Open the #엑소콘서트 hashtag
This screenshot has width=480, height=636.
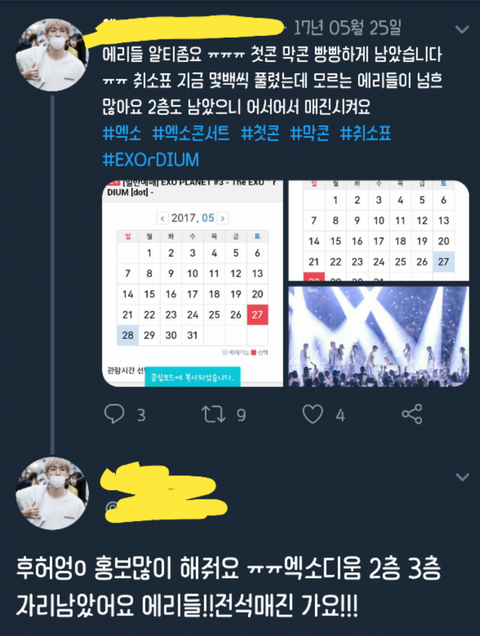[x=191, y=133]
